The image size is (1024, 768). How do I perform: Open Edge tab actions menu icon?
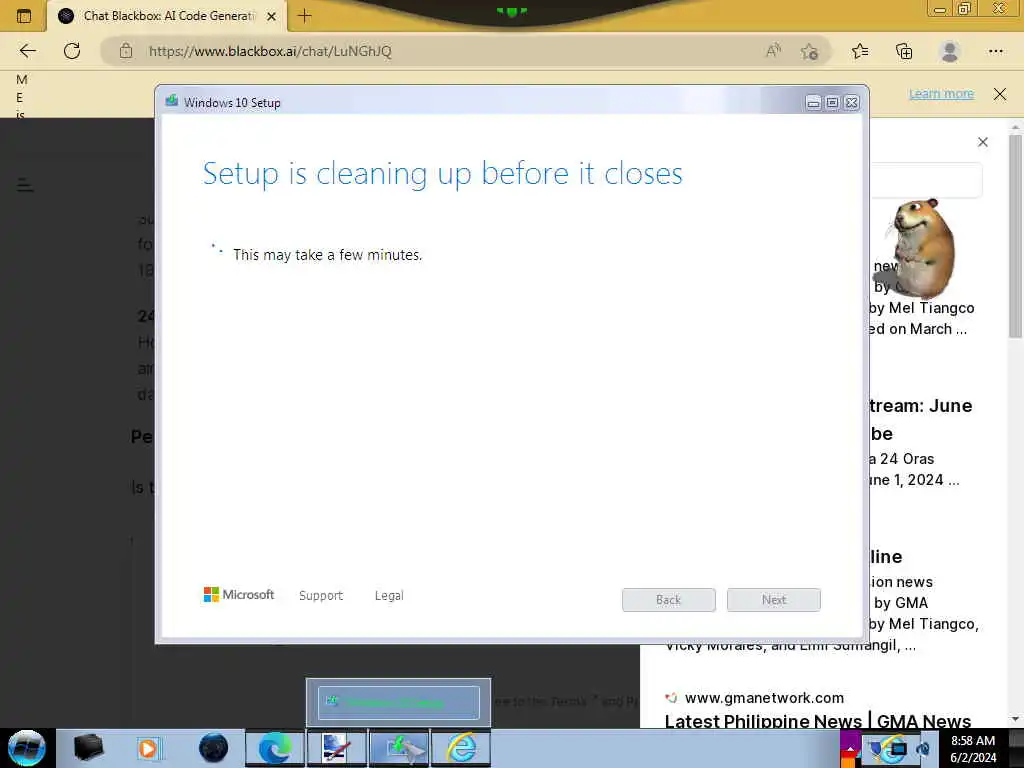pos(24,16)
